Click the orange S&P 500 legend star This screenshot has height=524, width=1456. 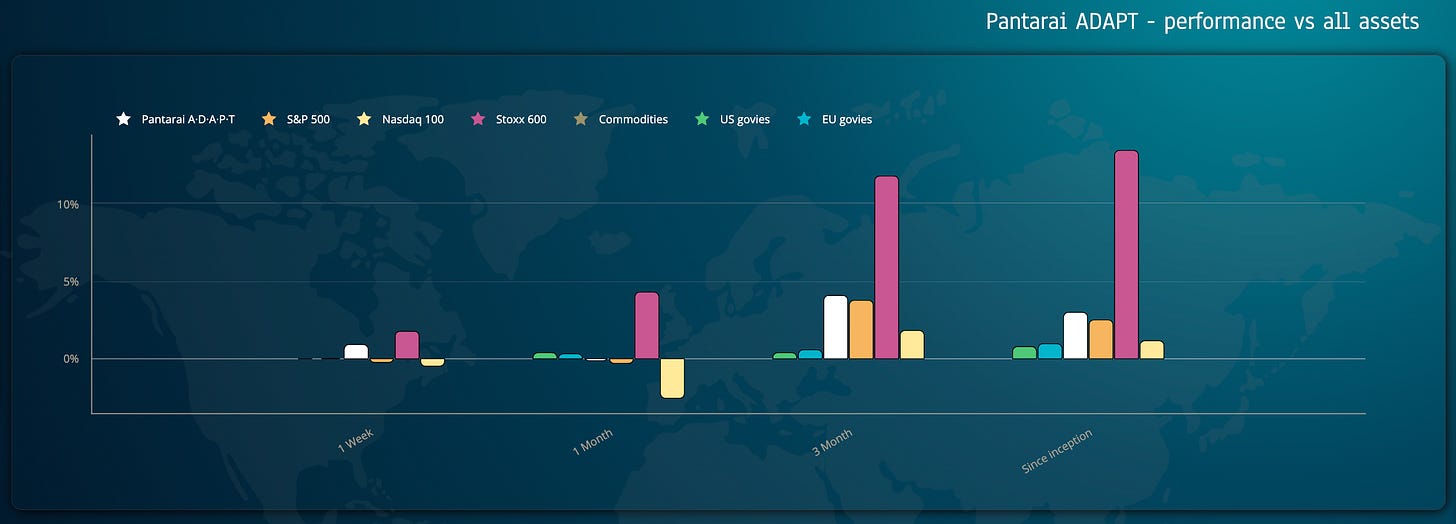click(268, 119)
